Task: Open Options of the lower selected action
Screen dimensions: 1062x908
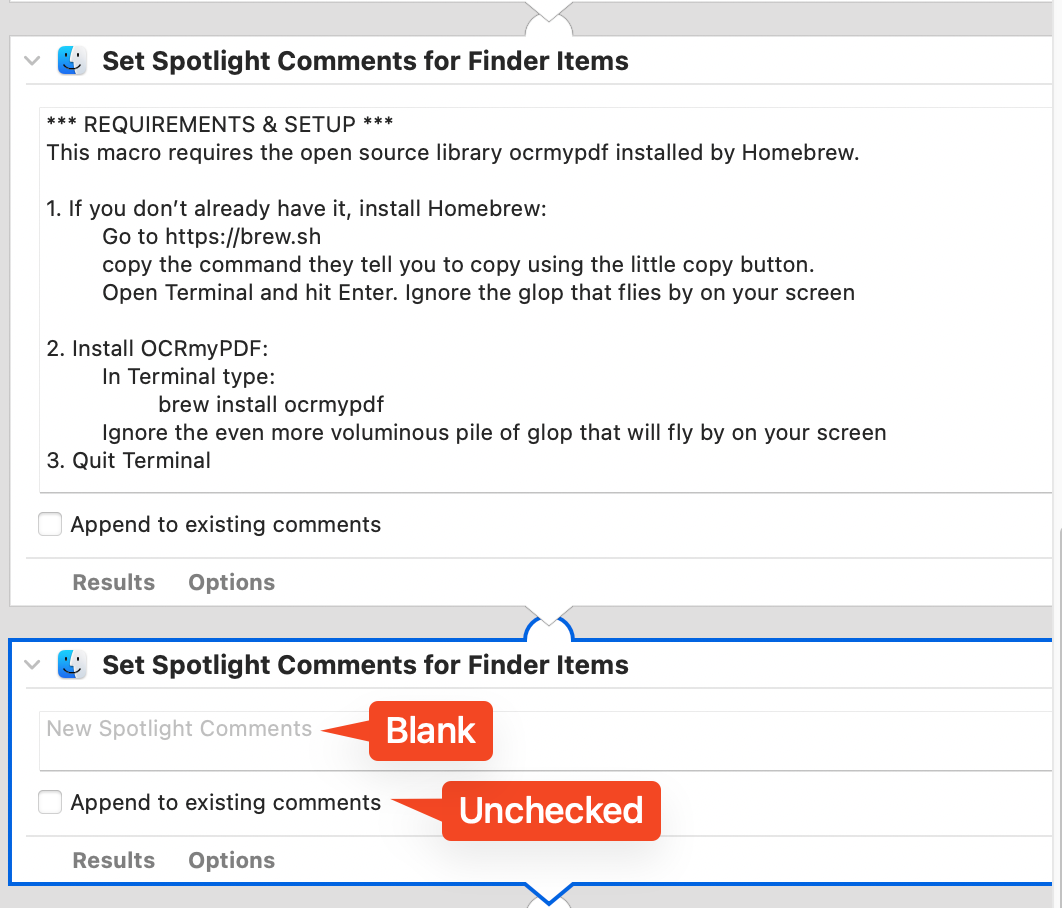Action: point(231,860)
